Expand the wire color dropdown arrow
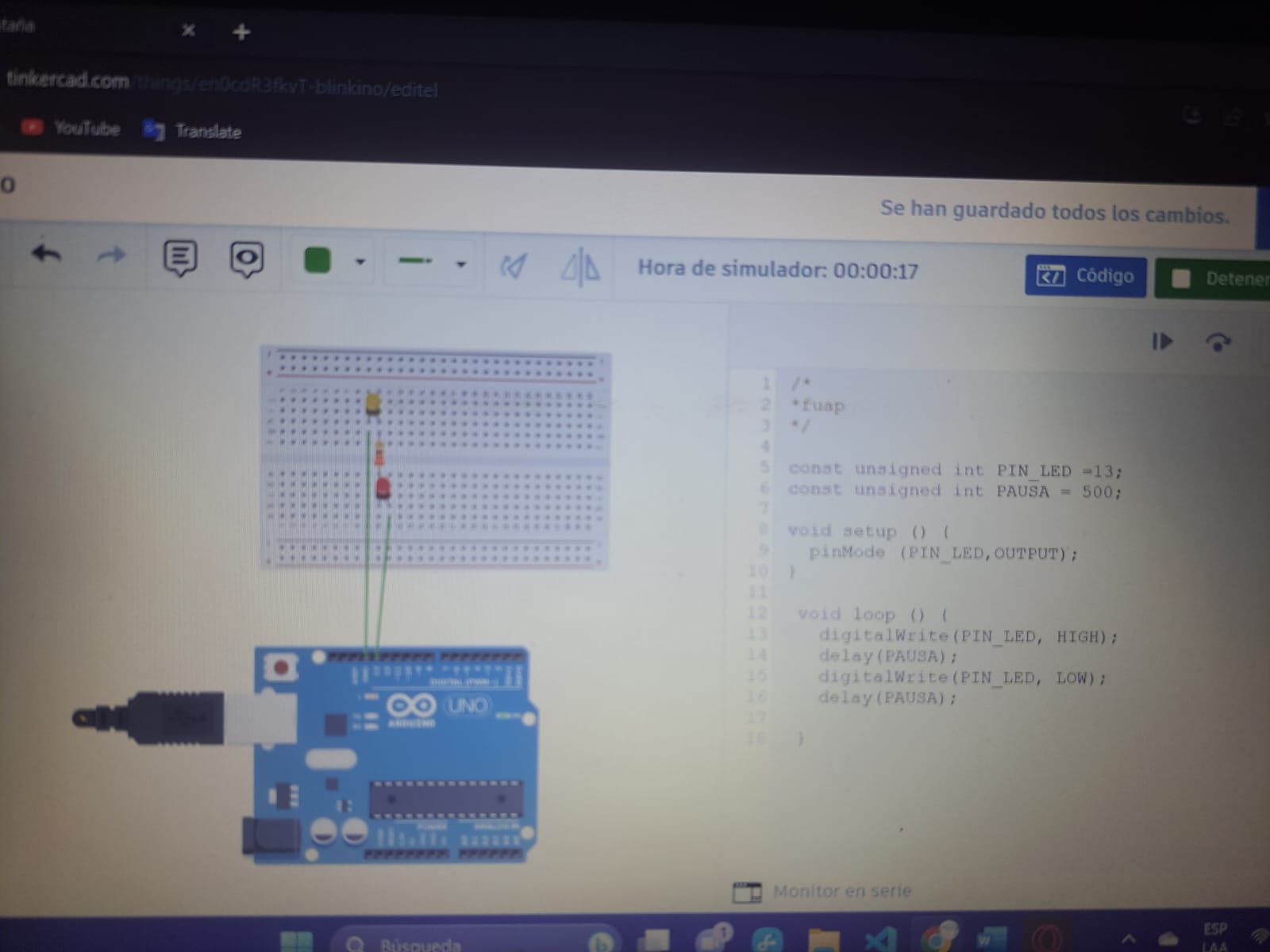Image resolution: width=1270 pixels, height=952 pixels. click(360, 262)
